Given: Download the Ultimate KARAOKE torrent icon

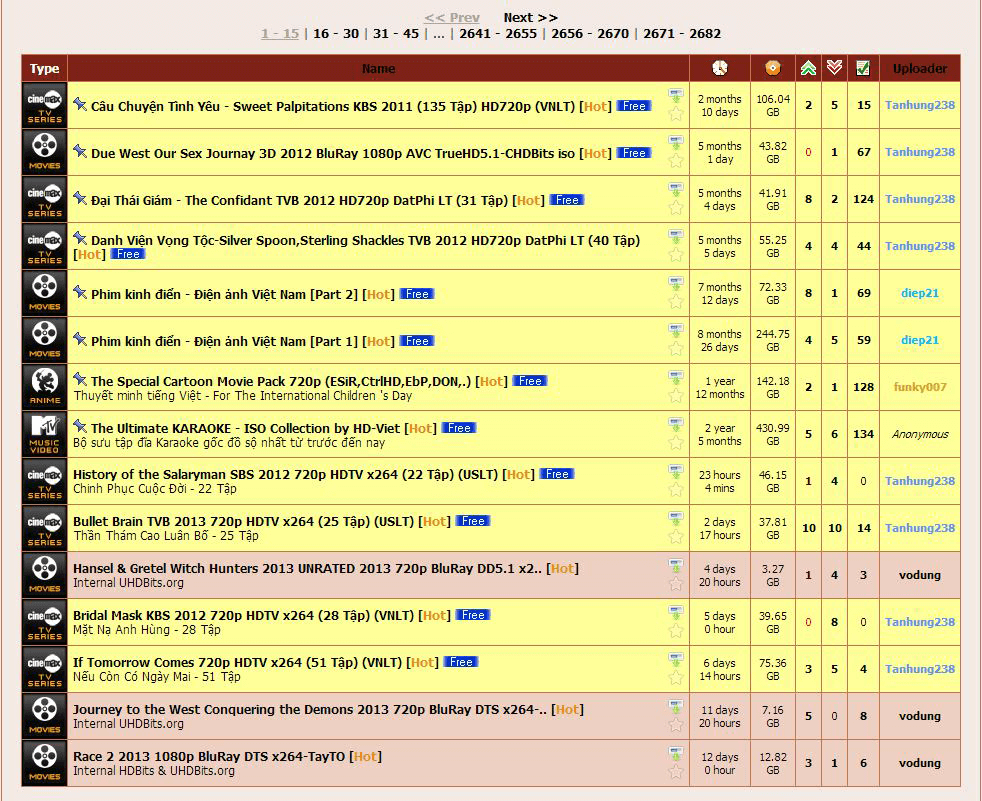Looking at the screenshot, I should point(676,425).
